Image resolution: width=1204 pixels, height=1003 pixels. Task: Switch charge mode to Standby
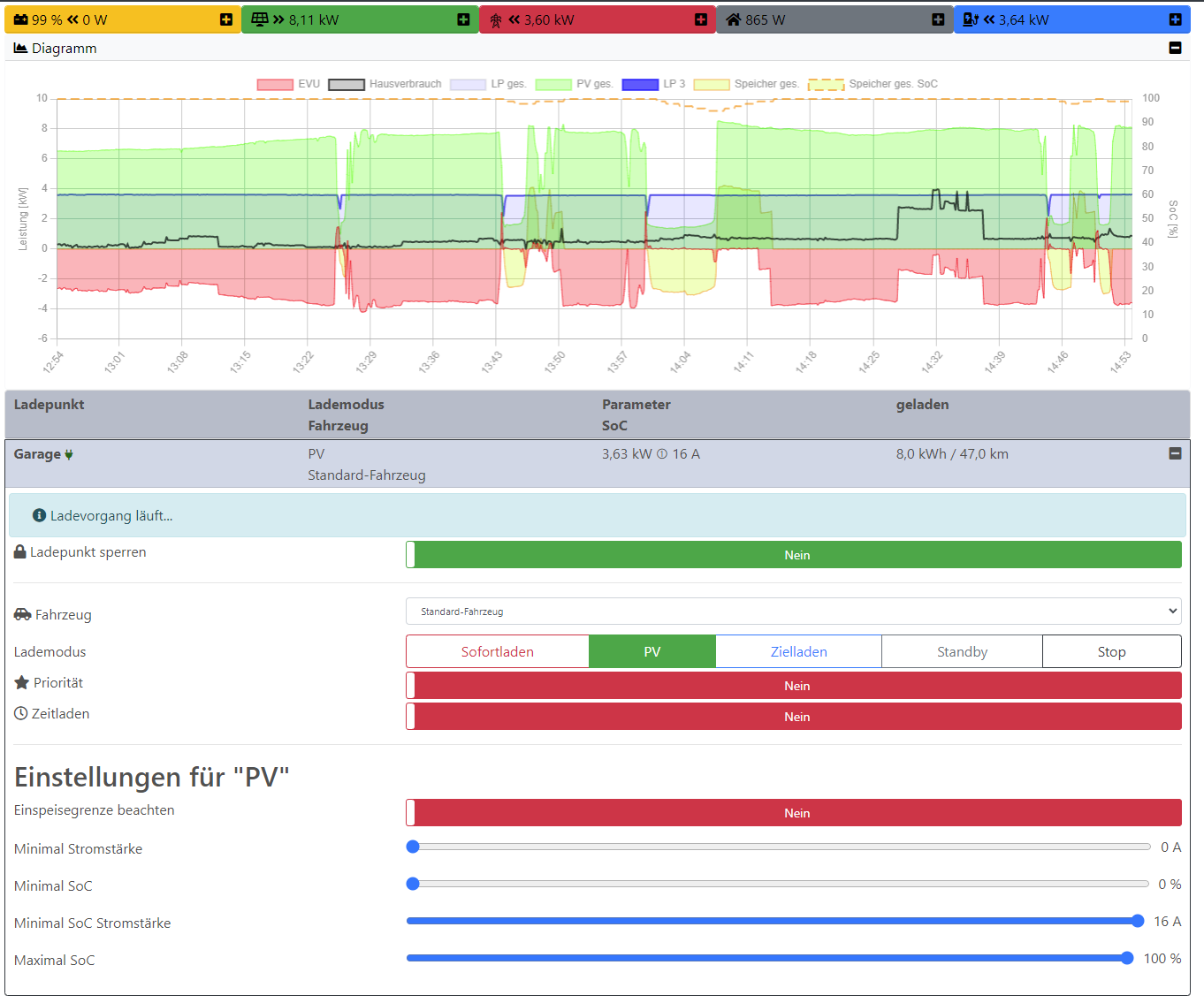[962, 652]
